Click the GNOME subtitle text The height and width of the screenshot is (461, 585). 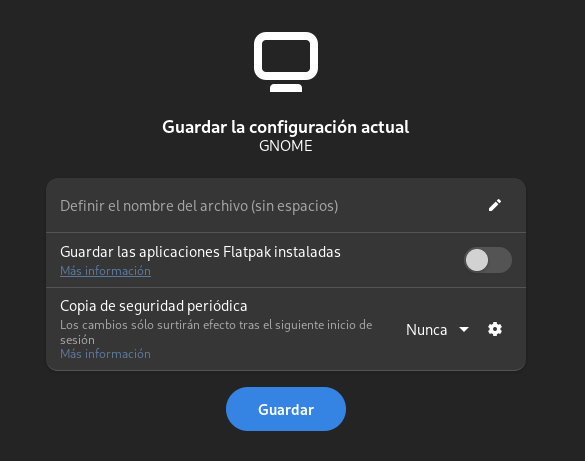286,146
